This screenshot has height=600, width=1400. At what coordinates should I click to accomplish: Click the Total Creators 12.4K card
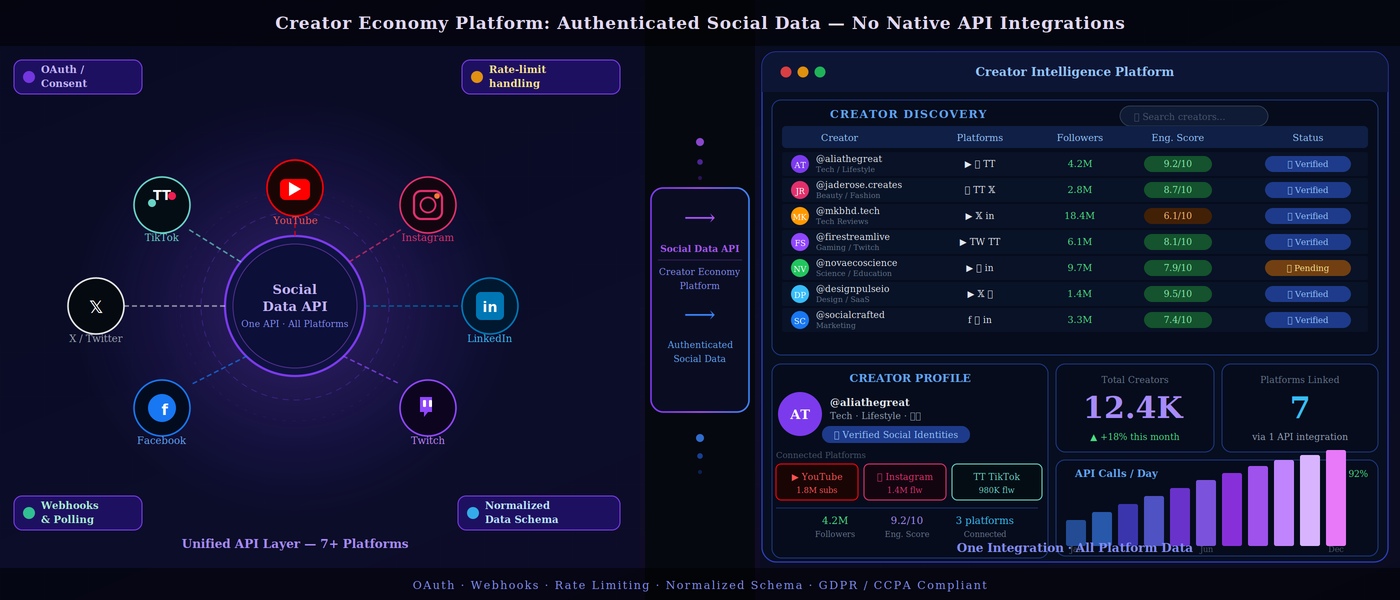pyautogui.click(x=1135, y=408)
